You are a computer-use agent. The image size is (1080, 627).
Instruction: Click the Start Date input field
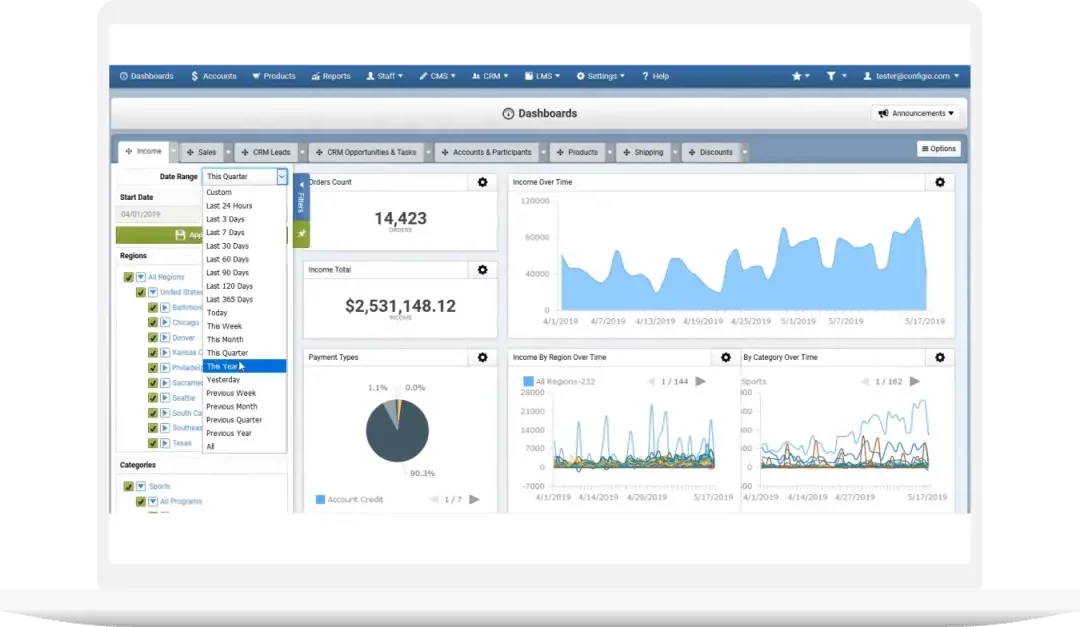[160, 214]
